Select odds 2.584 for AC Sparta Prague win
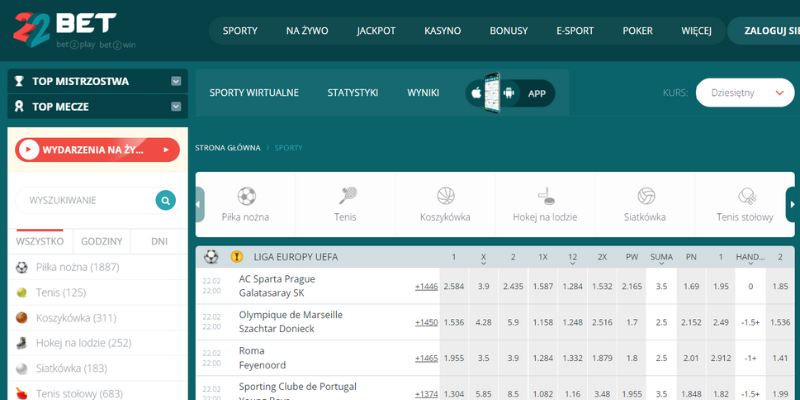Screen dimensions: 800x400 [454, 286]
